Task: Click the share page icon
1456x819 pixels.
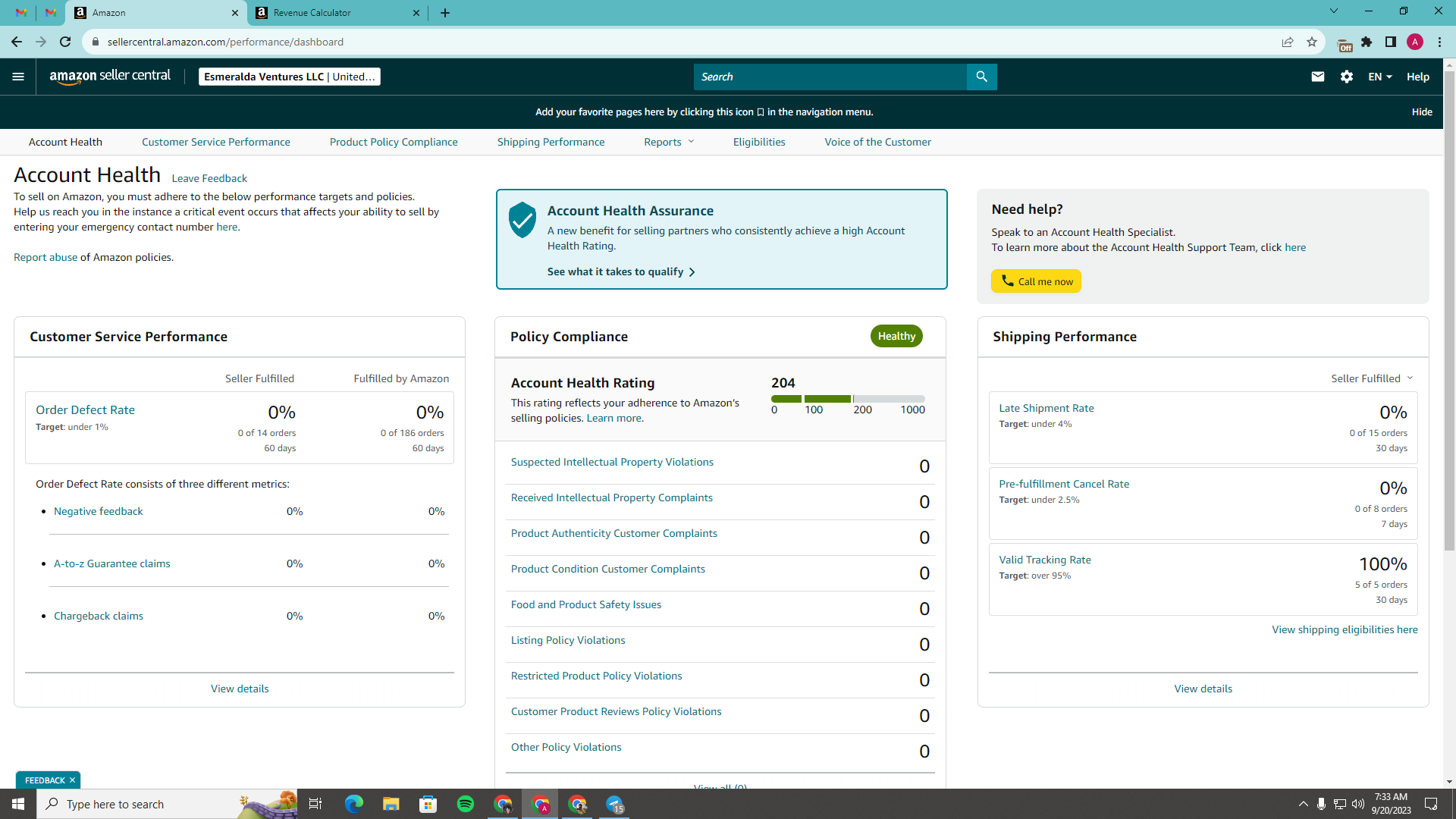Action: (1288, 42)
